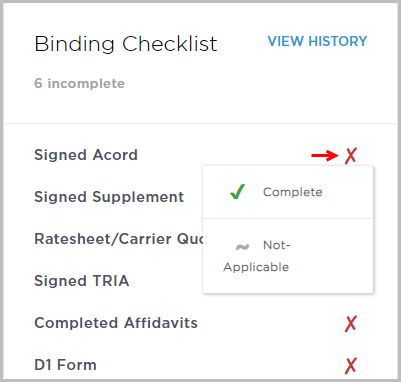Click the red arrow pointing to X
The image size is (401, 382).
(x=325, y=155)
